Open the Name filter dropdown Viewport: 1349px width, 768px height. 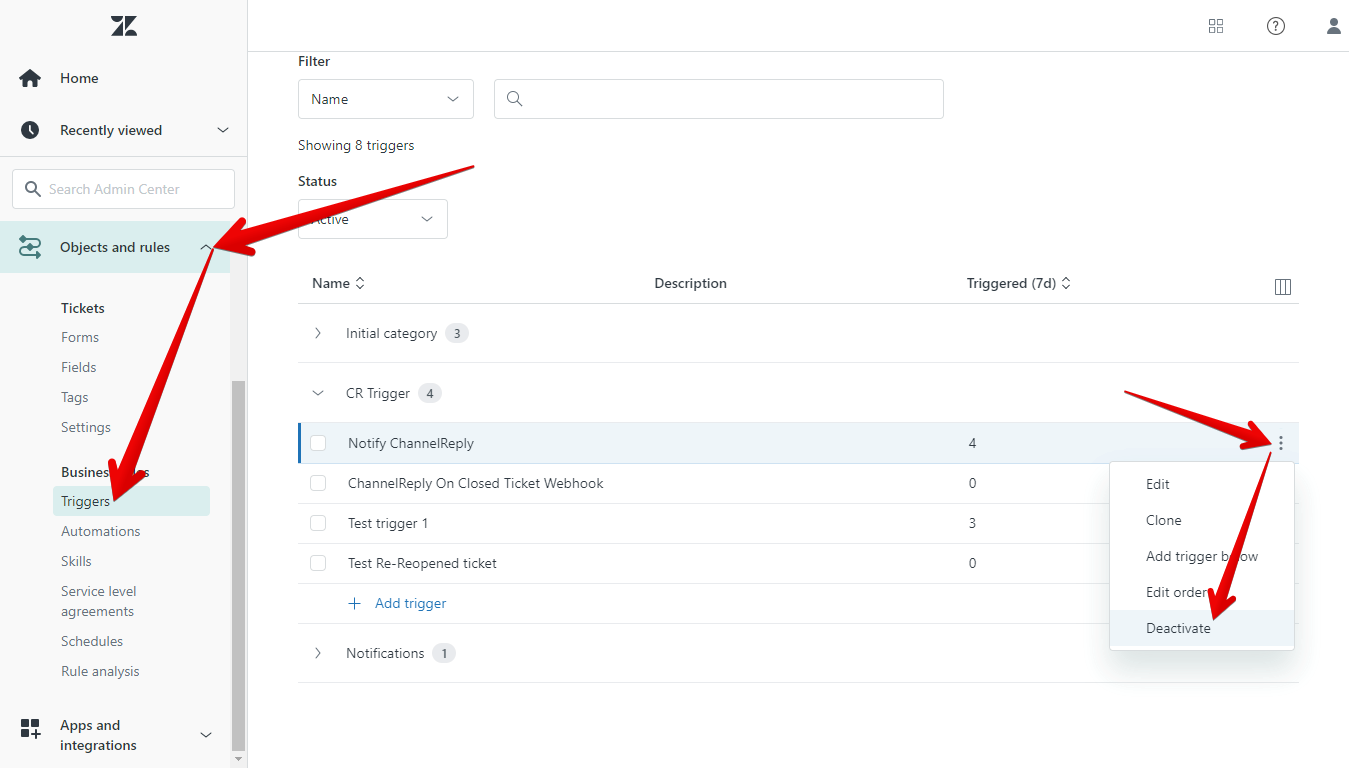pos(386,99)
